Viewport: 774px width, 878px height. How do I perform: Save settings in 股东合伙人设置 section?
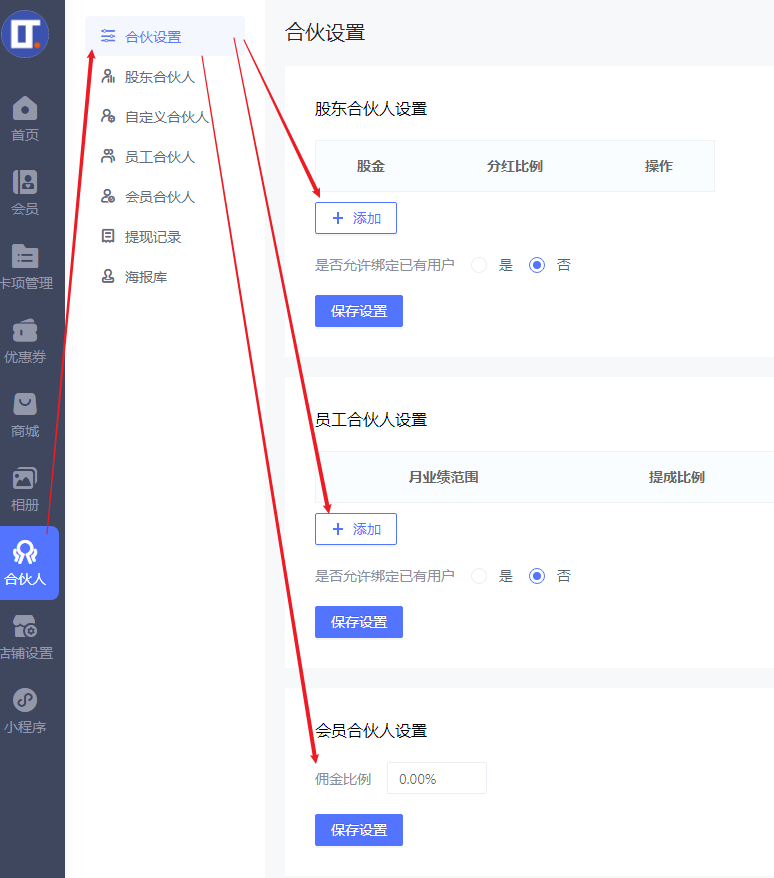[x=359, y=311]
